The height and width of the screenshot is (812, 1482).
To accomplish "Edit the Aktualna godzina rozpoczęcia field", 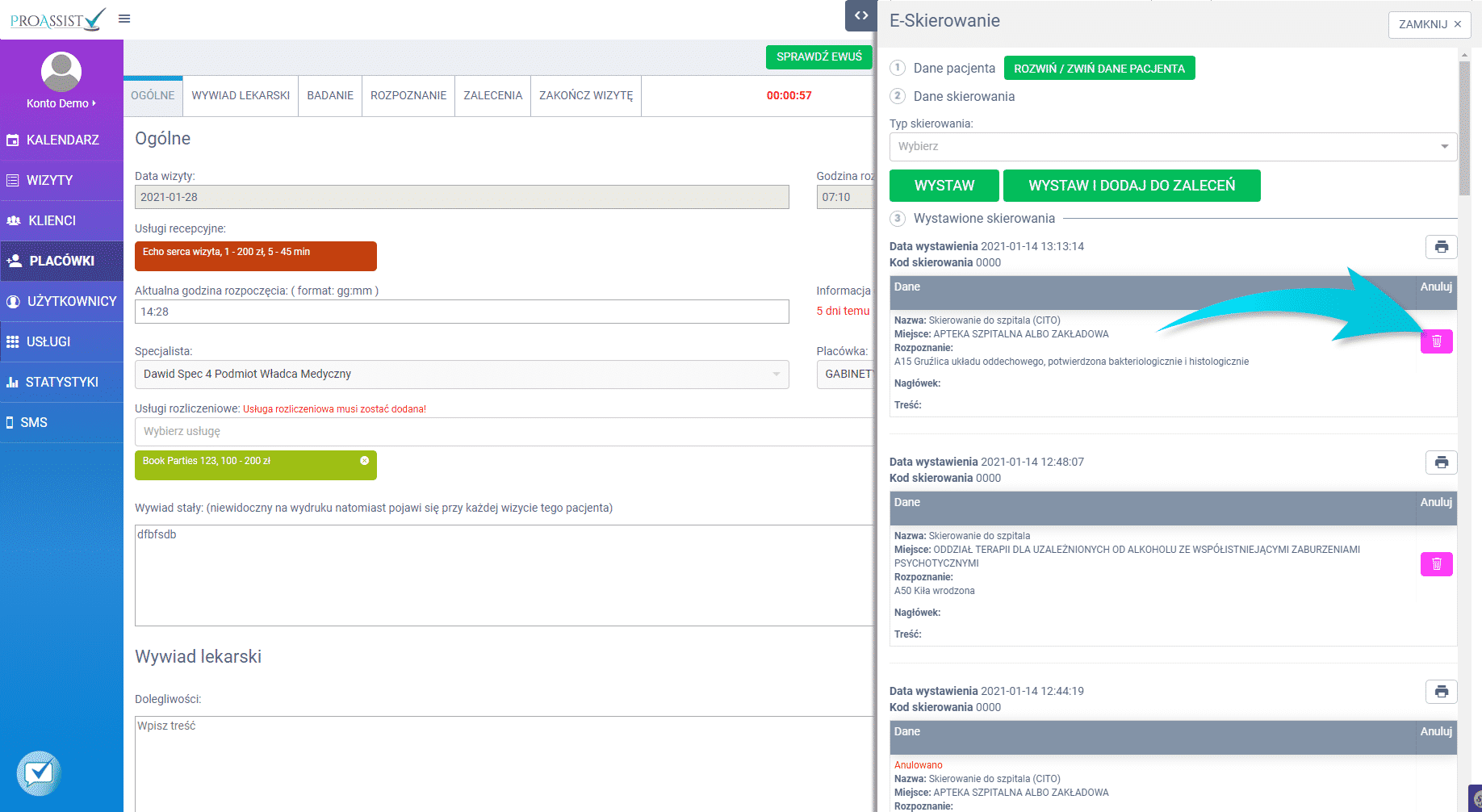I will pyautogui.click(x=462, y=312).
